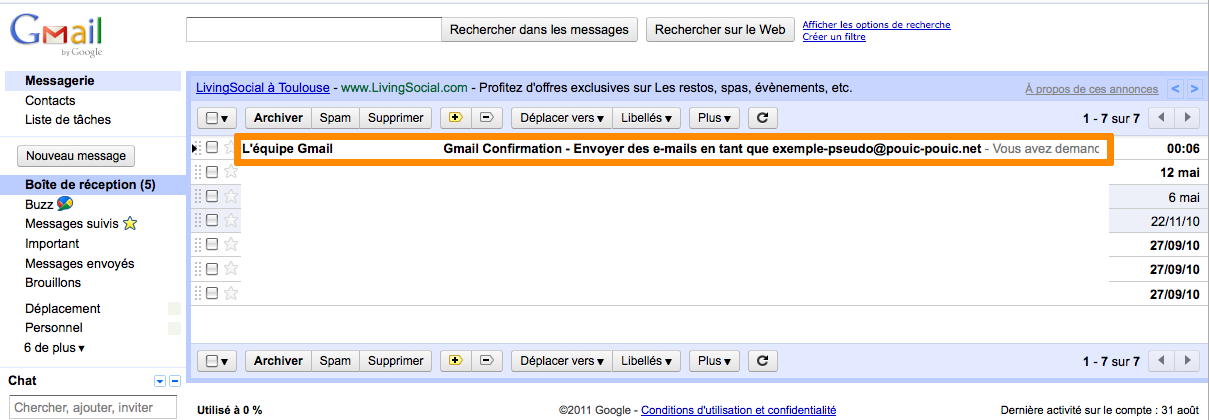This screenshot has height=420, width=1209.
Task: Open Libellés dropdown in bottom toolbar
Action: (646, 361)
